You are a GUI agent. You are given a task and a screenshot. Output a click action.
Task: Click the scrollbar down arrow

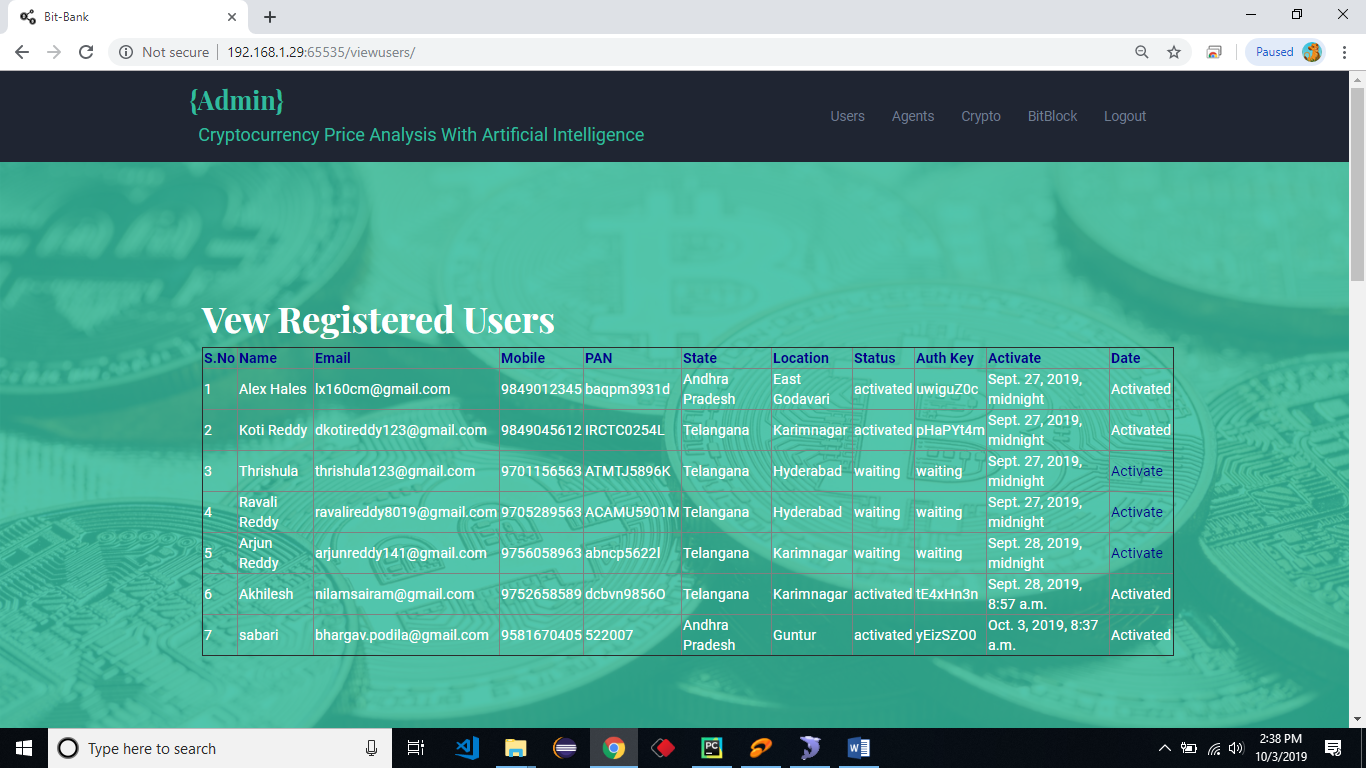tap(1357, 718)
